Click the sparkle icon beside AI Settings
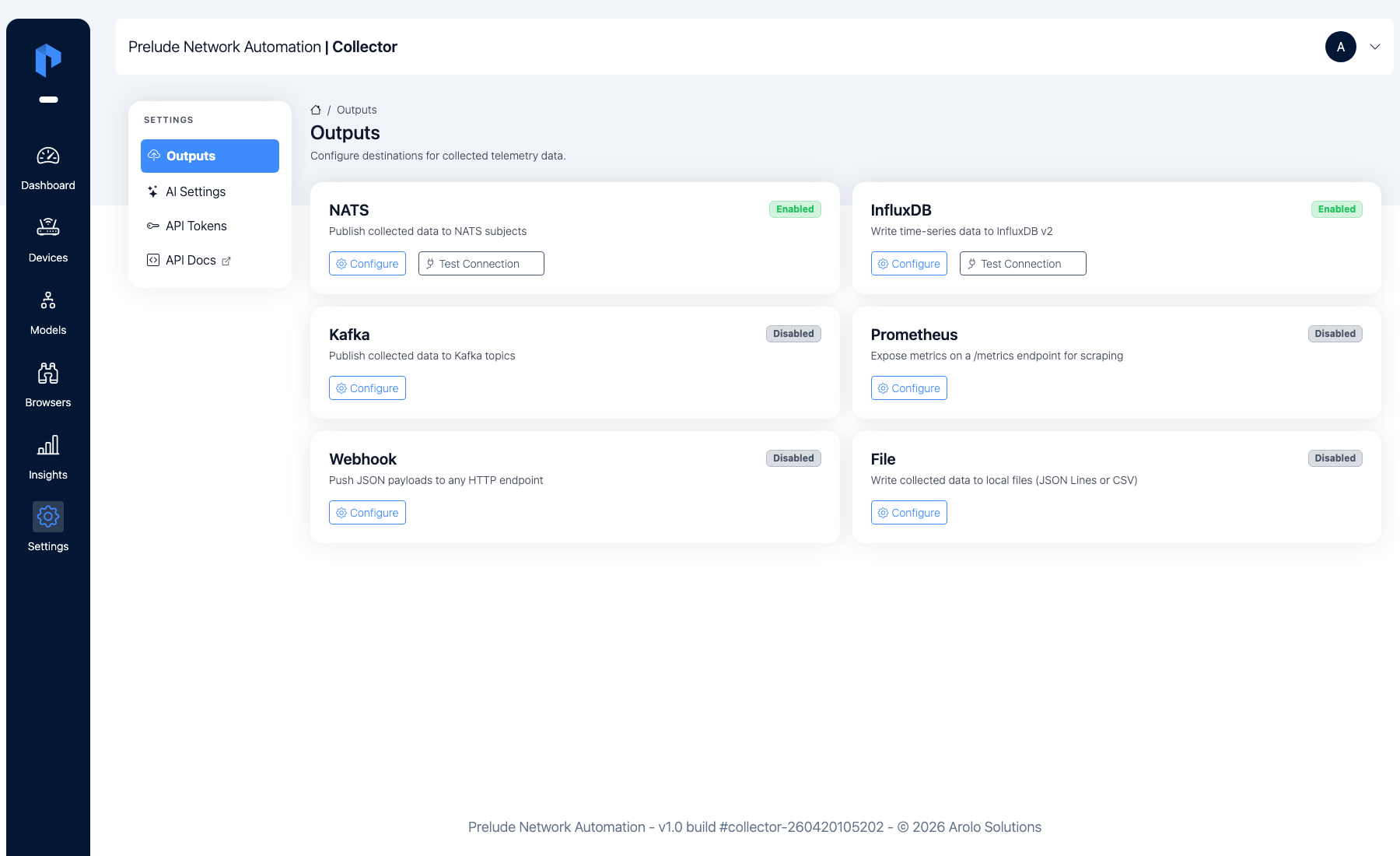The height and width of the screenshot is (856, 1400). [x=153, y=191]
